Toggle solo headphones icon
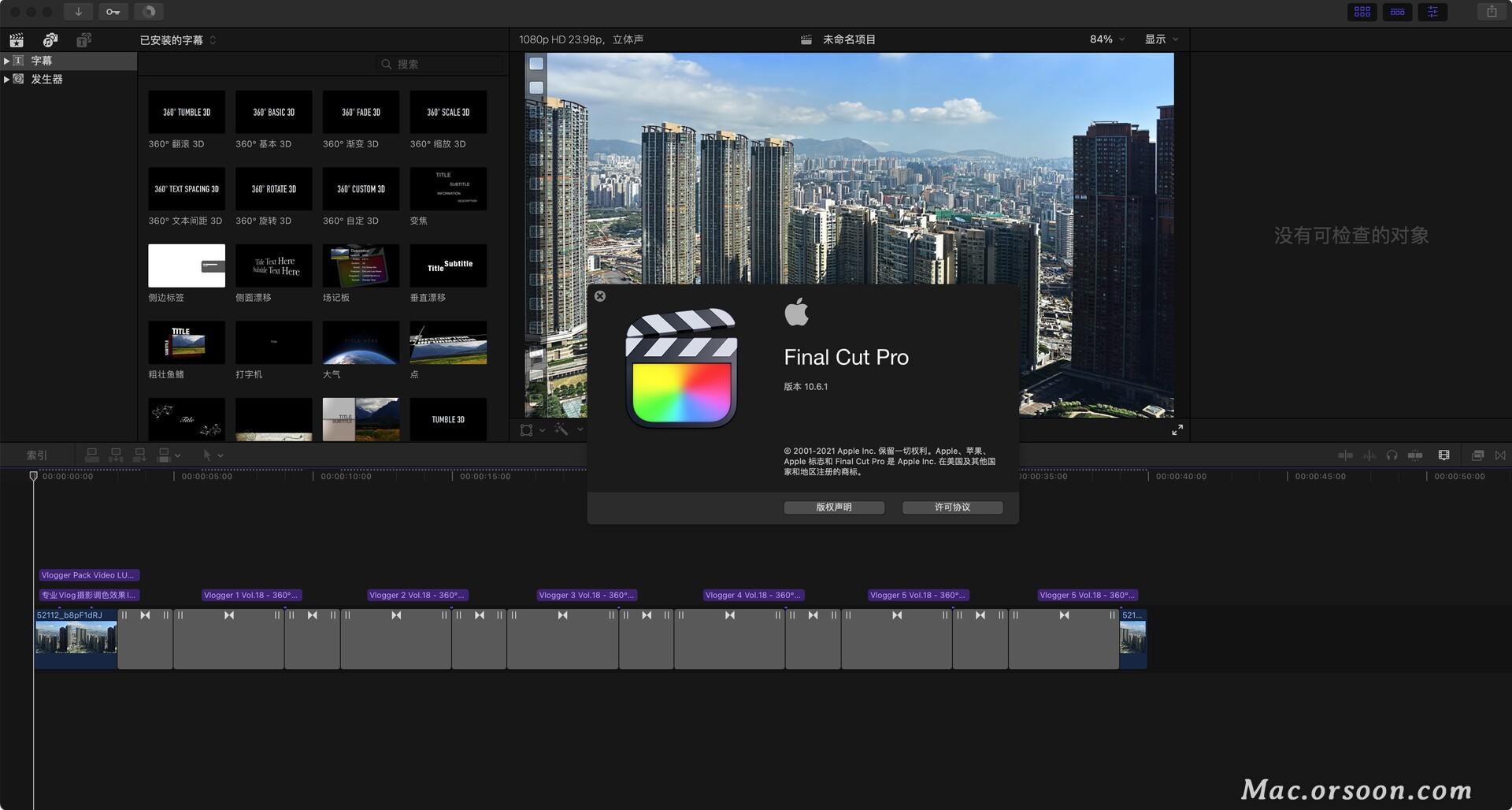 (1392, 455)
